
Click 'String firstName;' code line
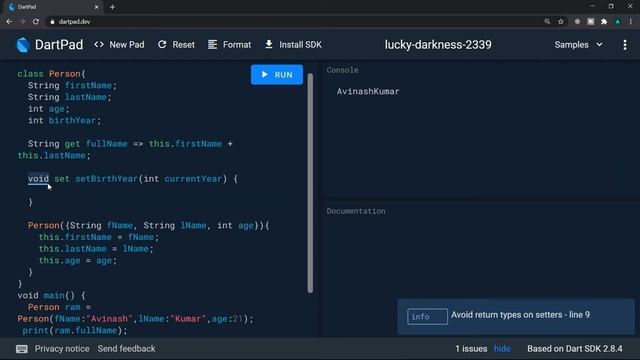pos(72,85)
